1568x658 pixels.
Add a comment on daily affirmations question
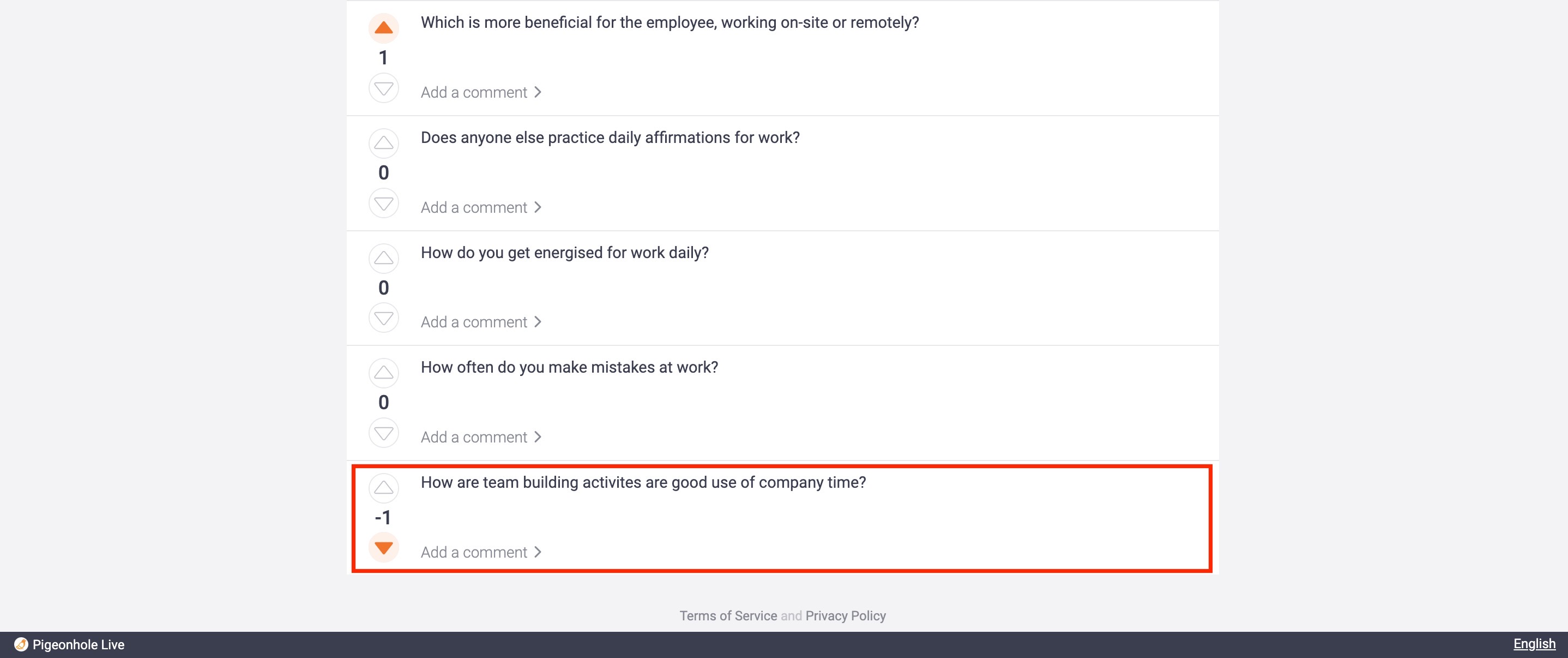click(481, 207)
